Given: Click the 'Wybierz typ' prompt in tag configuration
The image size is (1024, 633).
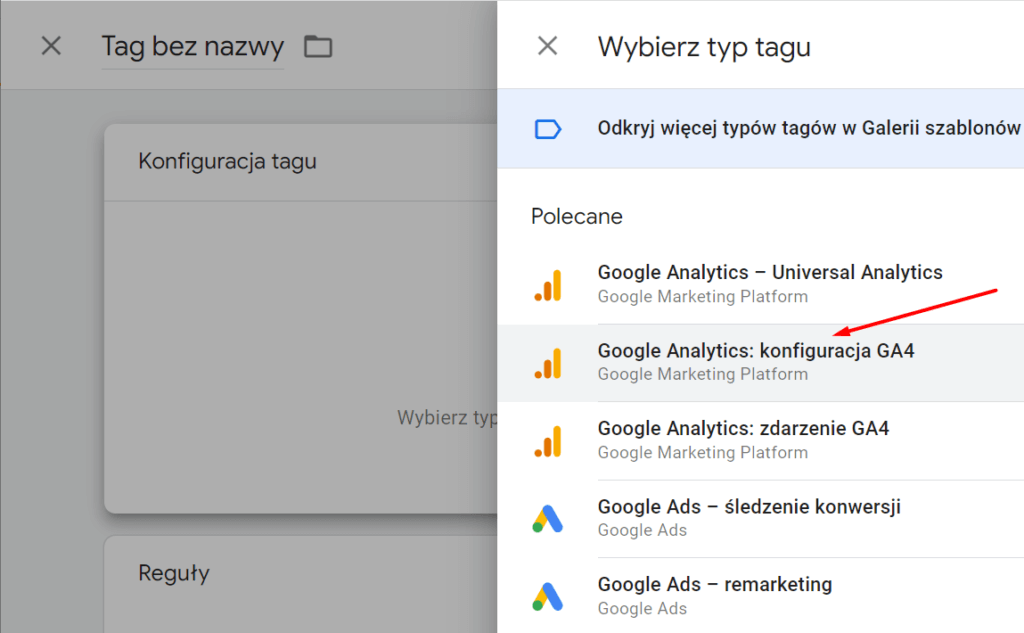Looking at the screenshot, I should click(x=447, y=417).
